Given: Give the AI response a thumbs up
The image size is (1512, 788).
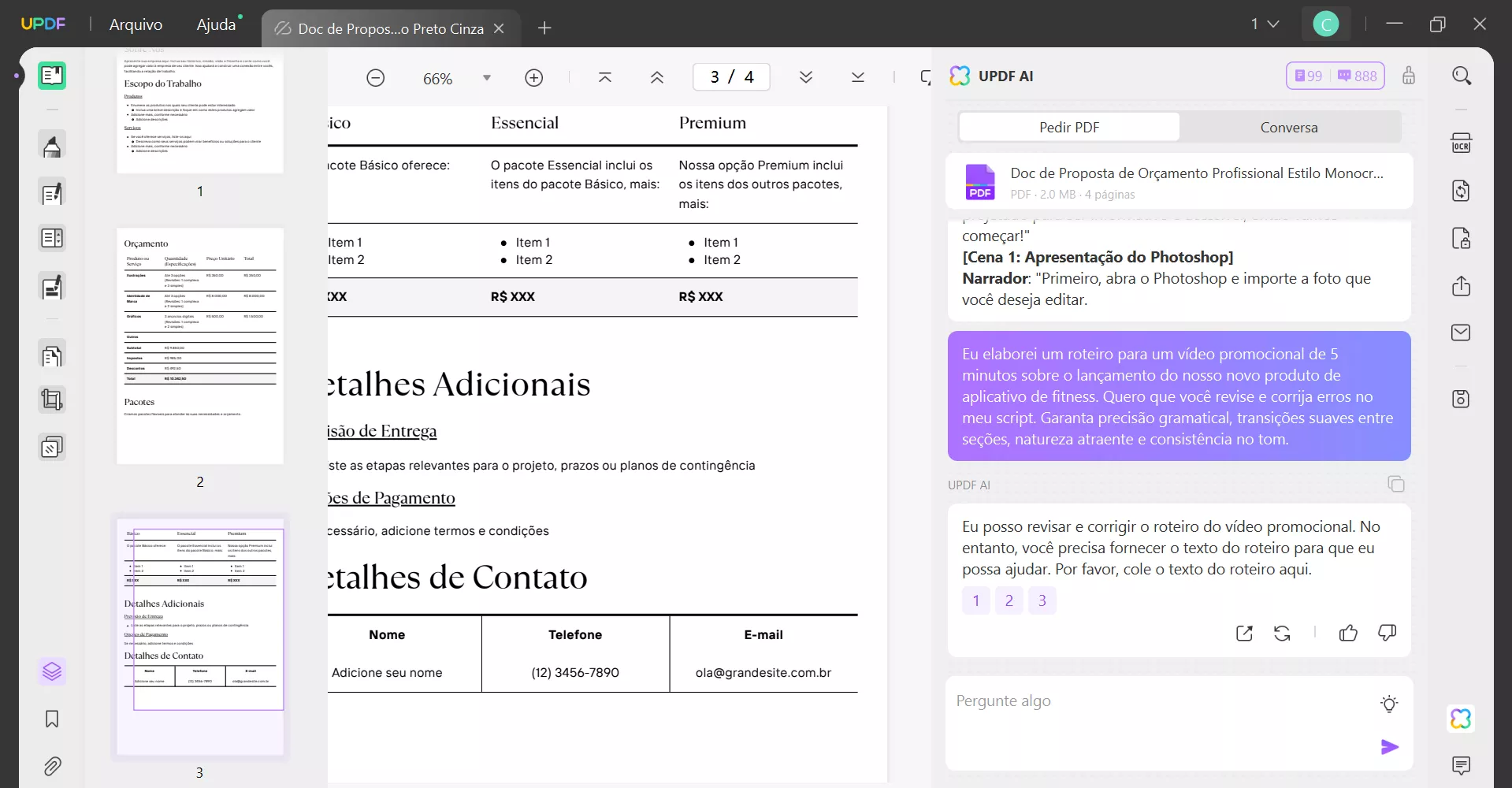Looking at the screenshot, I should [x=1347, y=633].
